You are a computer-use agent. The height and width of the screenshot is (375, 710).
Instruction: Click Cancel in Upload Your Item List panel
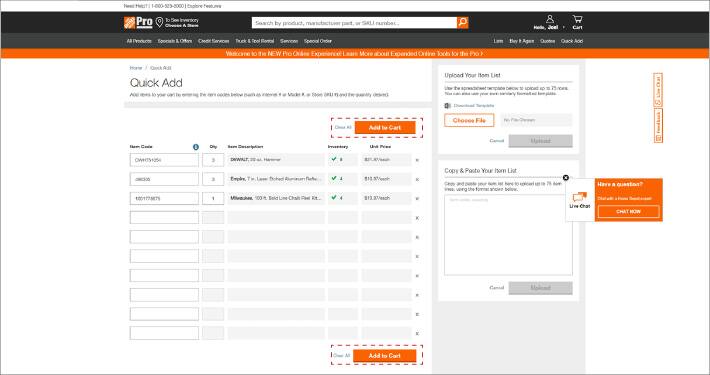(497, 141)
